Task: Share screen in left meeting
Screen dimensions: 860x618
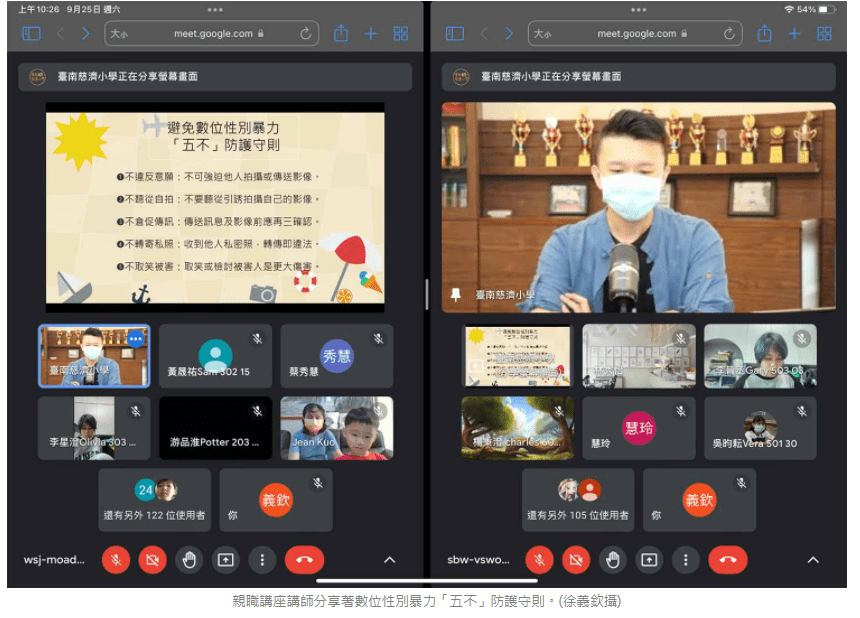Action: pos(226,560)
